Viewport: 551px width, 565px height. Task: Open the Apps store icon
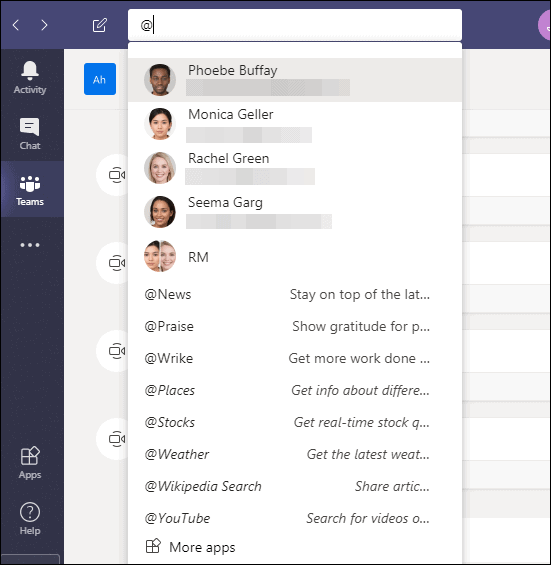coord(30,463)
